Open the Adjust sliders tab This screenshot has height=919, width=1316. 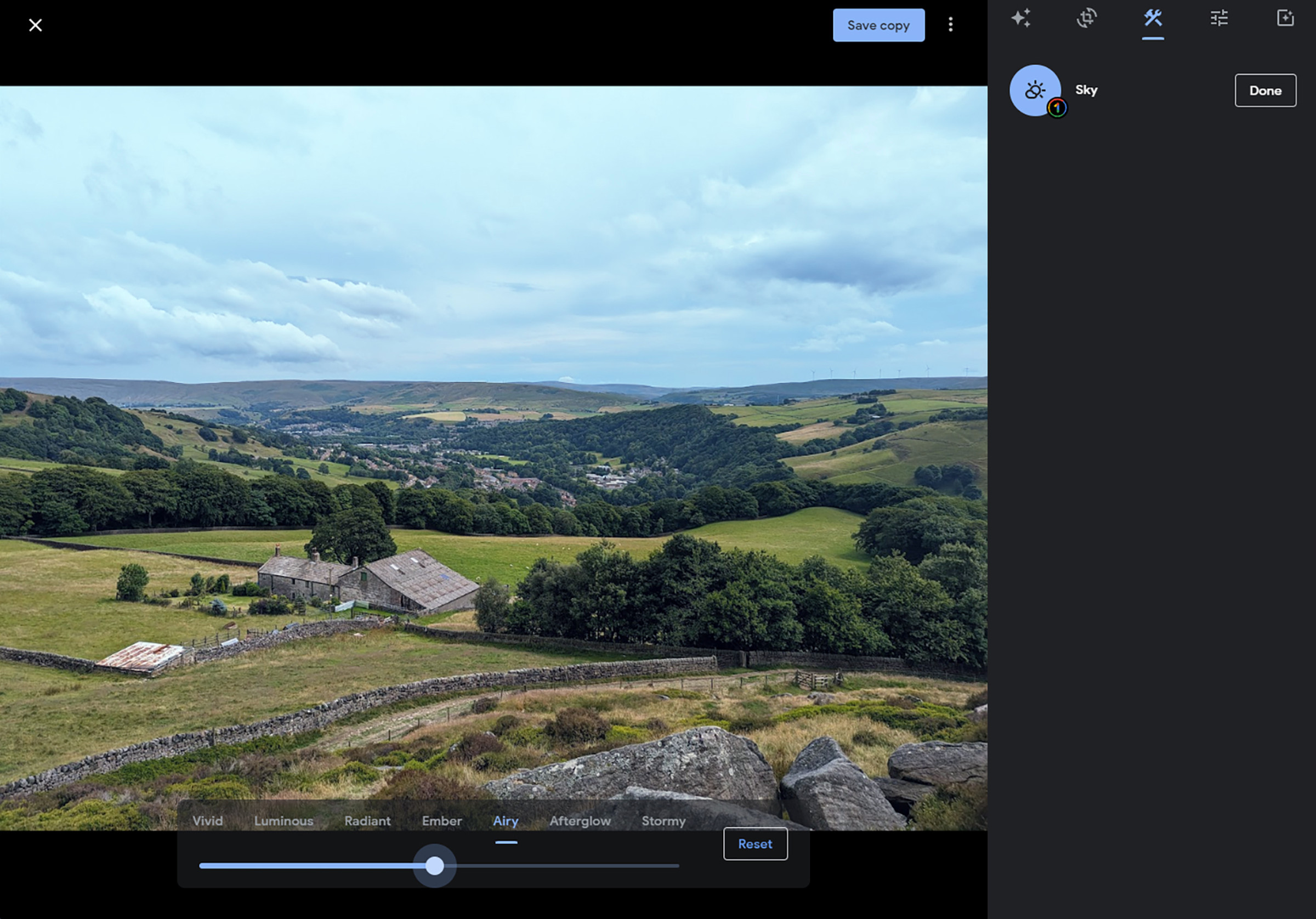coord(1219,18)
